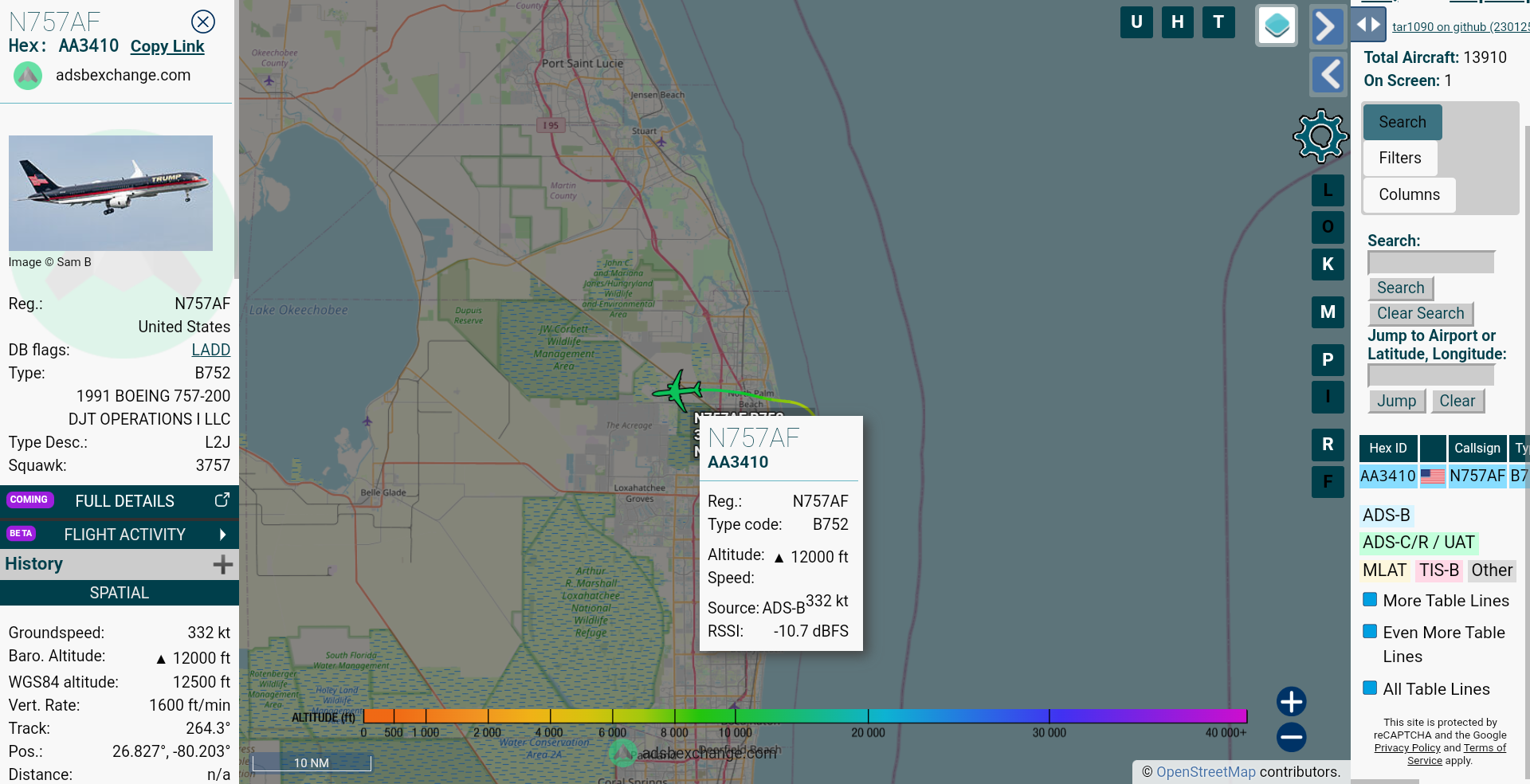Select the Filters tab
The height and width of the screenshot is (784, 1530).
(1400, 158)
